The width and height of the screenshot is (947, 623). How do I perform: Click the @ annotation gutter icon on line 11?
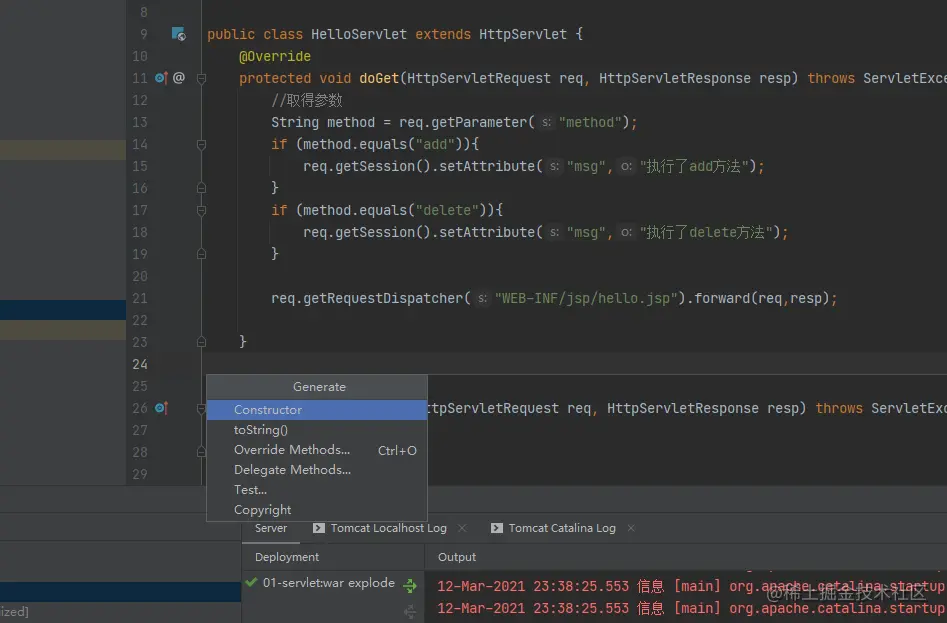pyautogui.click(x=179, y=78)
